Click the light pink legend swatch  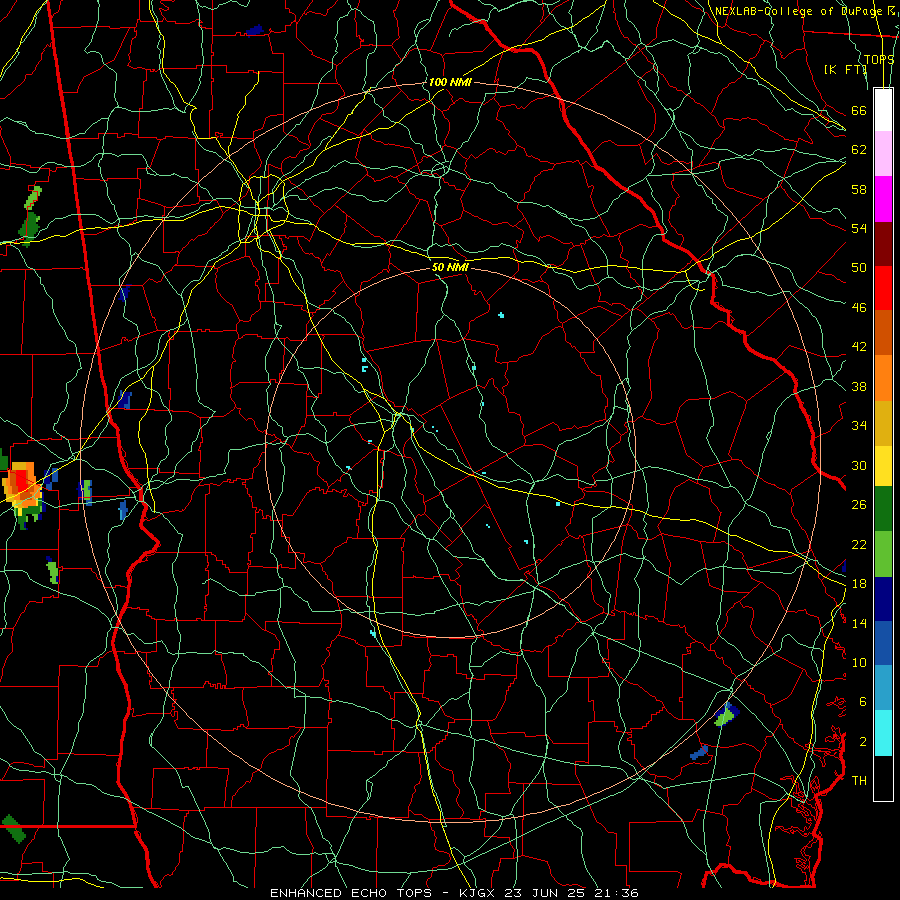(883, 154)
